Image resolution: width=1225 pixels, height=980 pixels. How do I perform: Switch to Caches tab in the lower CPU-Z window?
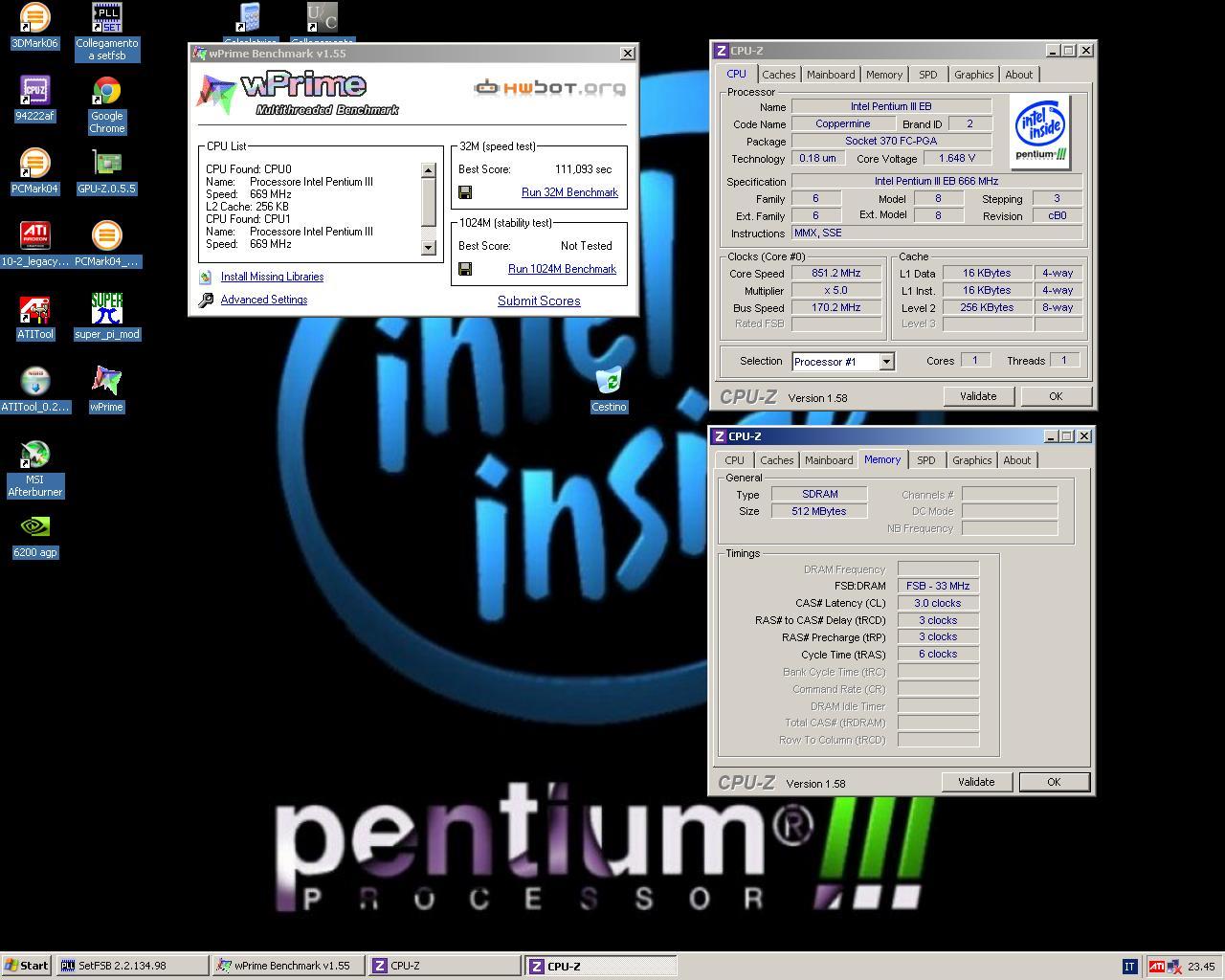pos(776,460)
